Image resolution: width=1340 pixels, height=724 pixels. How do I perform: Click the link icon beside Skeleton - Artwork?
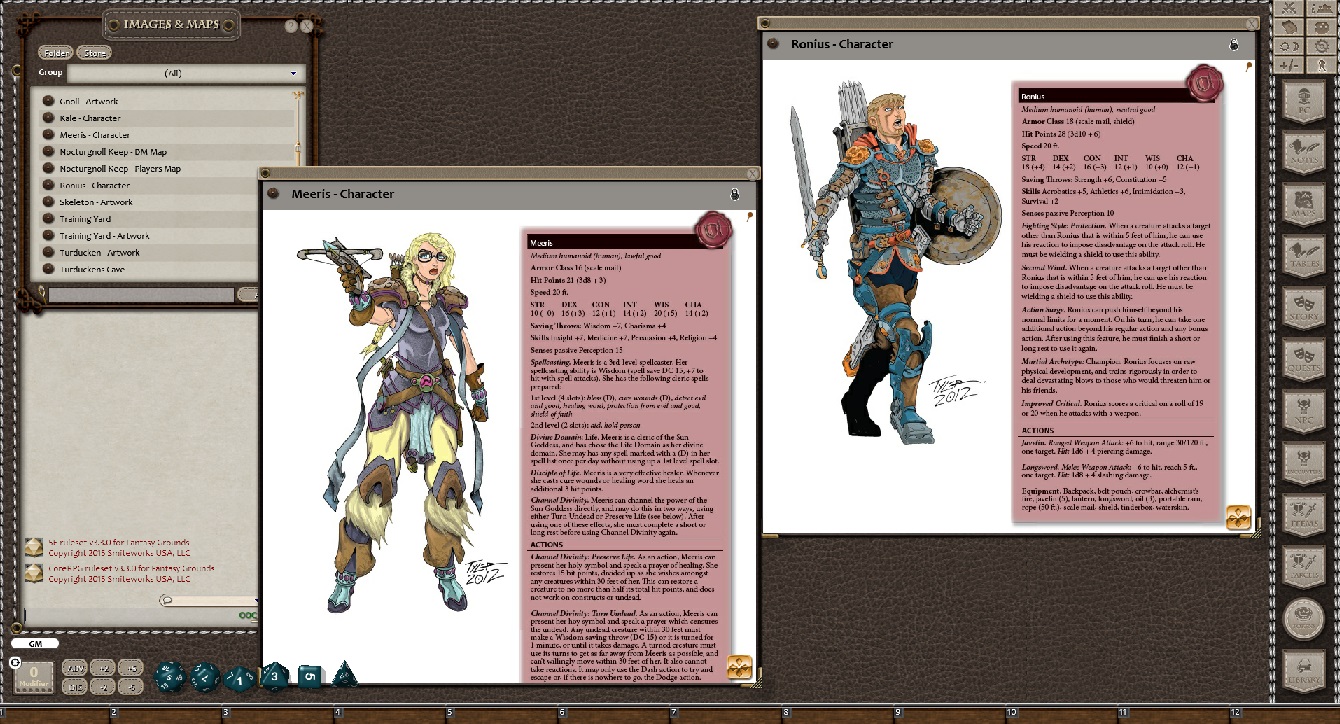click(x=47, y=202)
